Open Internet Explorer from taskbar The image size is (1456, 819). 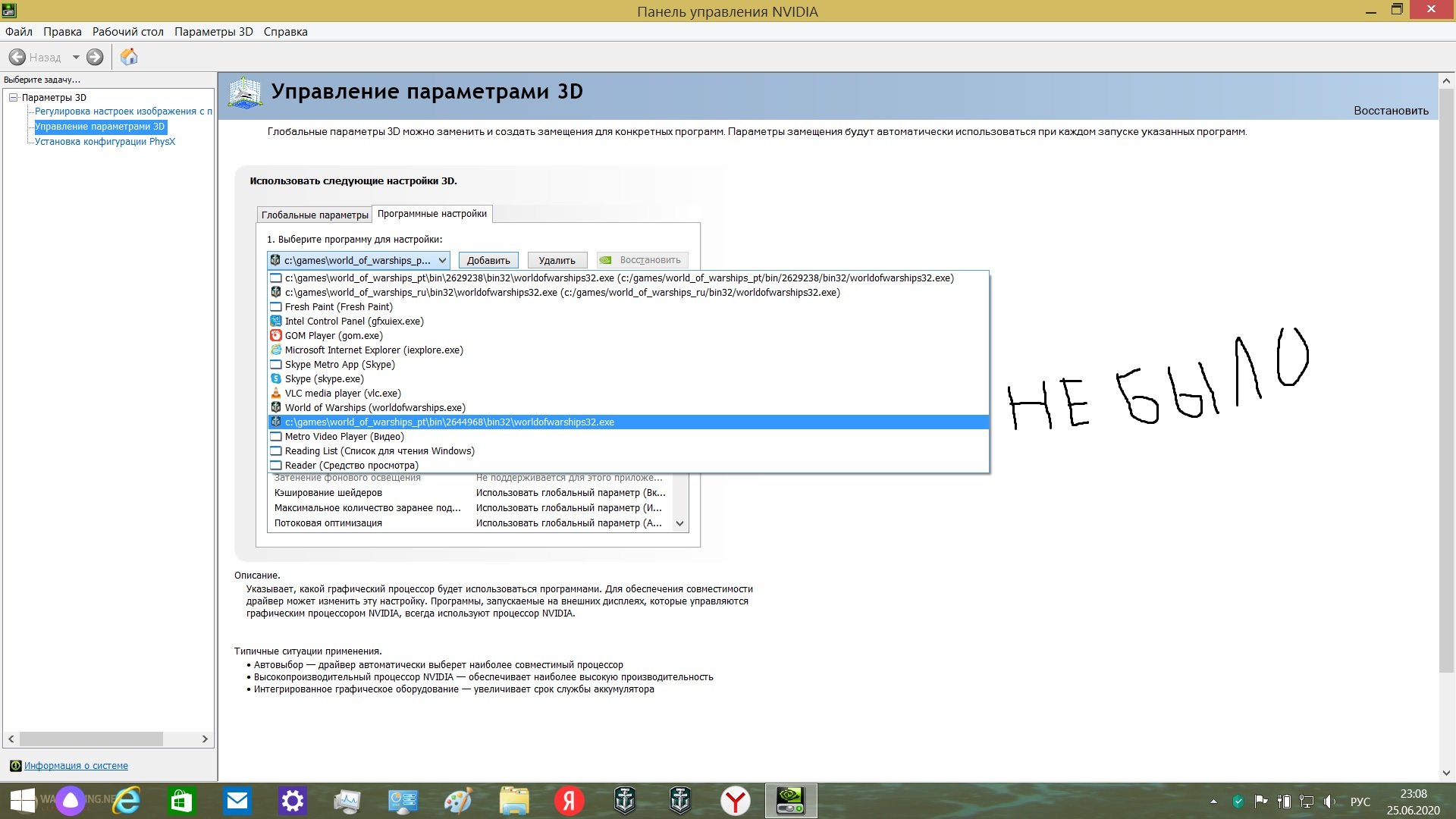pos(127,801)
